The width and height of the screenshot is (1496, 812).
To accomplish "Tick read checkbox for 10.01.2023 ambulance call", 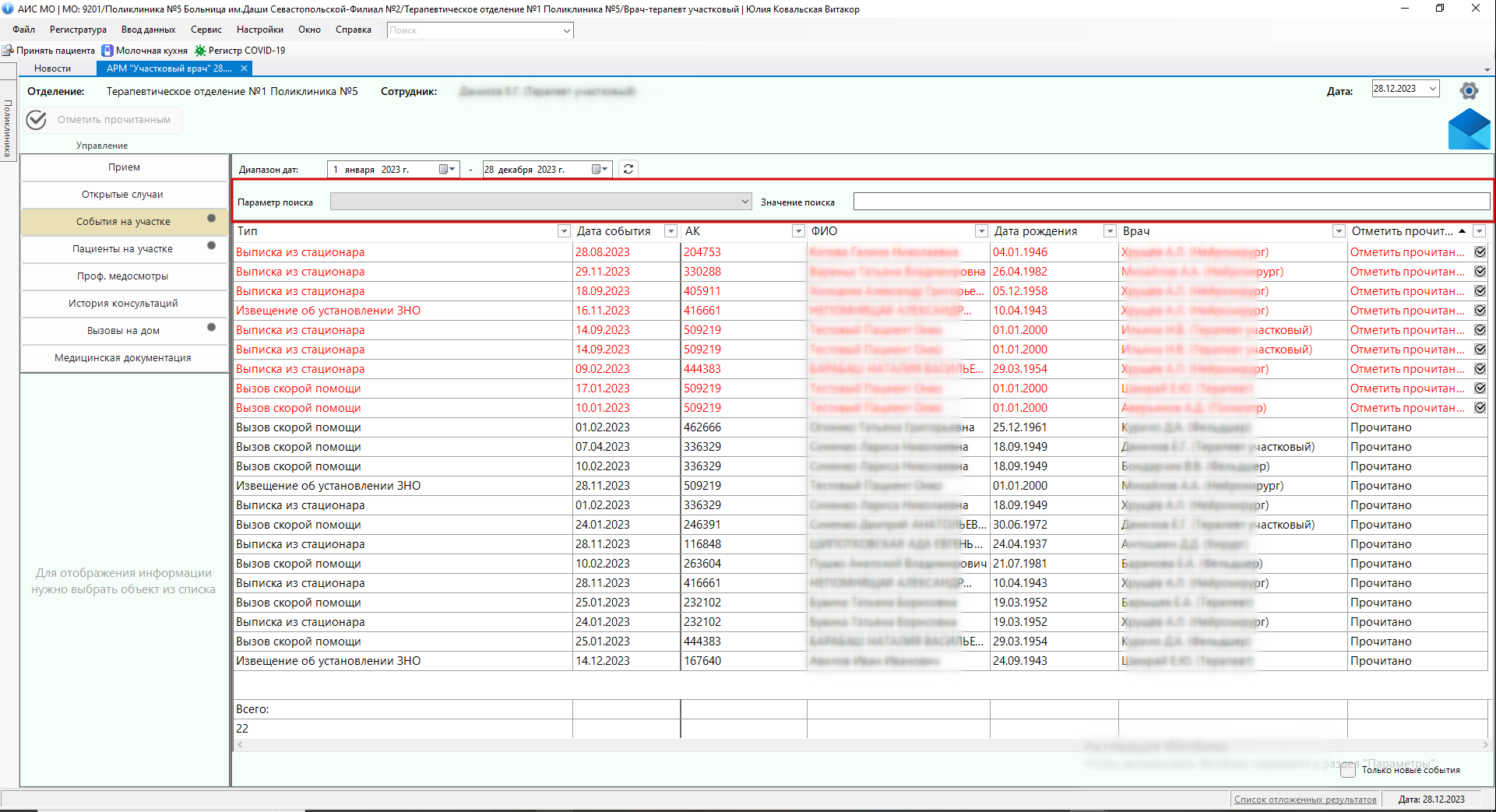I will [x=1480, y=408].
